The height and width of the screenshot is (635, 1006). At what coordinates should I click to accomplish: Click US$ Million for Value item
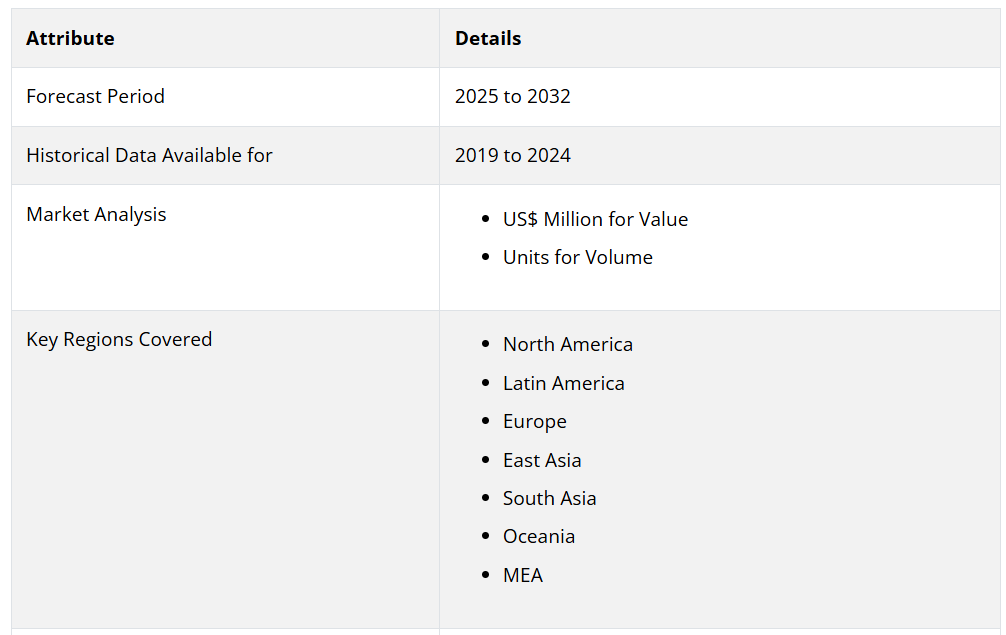[595, 219]
